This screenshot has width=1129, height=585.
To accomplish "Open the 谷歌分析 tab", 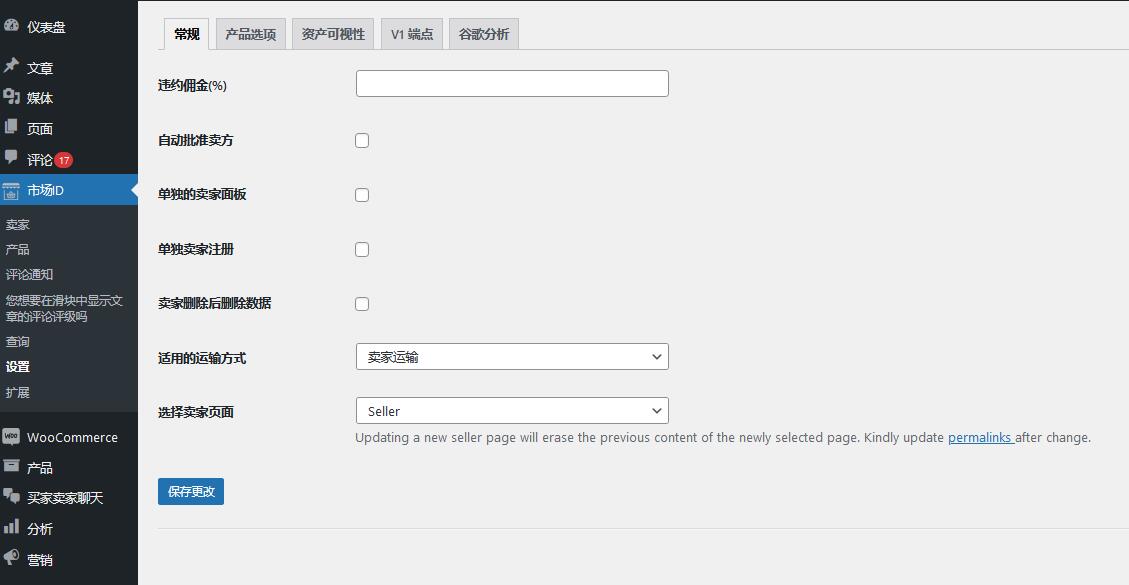I will point(483,34).
